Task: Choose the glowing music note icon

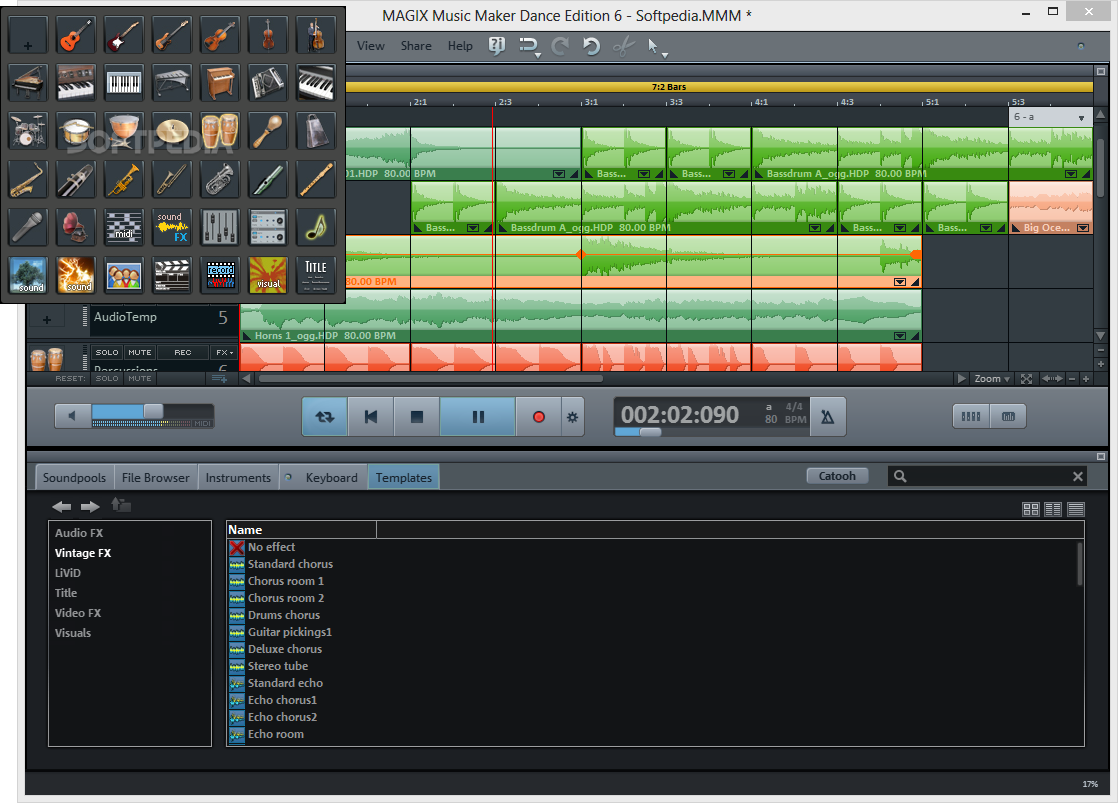Action: [316, 227]
